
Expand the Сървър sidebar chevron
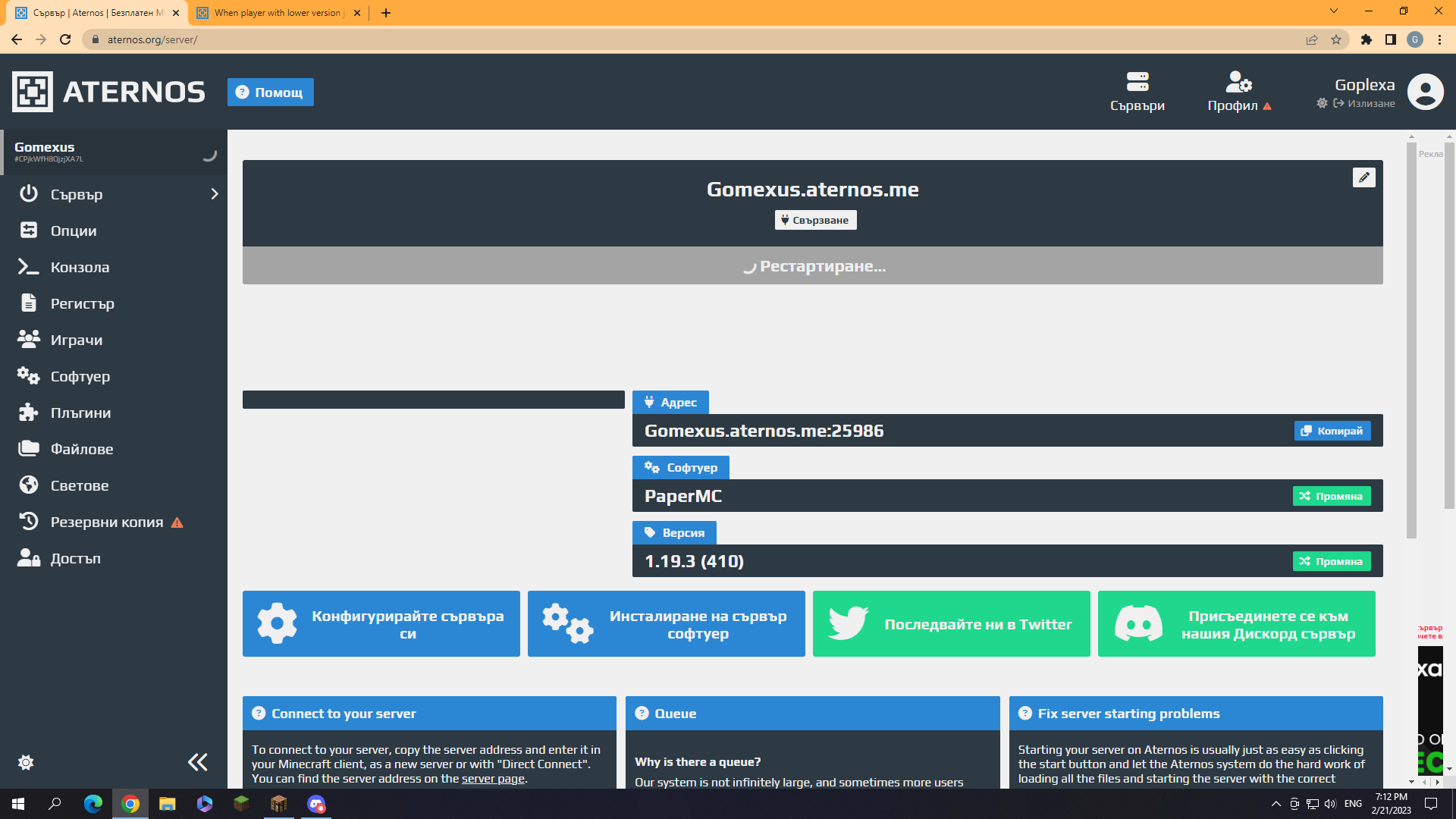[x=215, y=194]
